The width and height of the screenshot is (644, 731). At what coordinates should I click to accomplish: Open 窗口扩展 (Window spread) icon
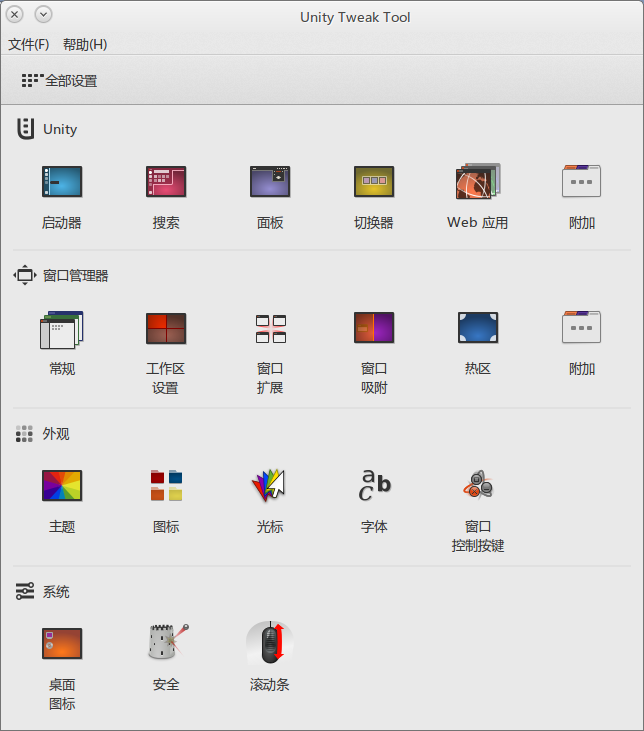[270, 328]
